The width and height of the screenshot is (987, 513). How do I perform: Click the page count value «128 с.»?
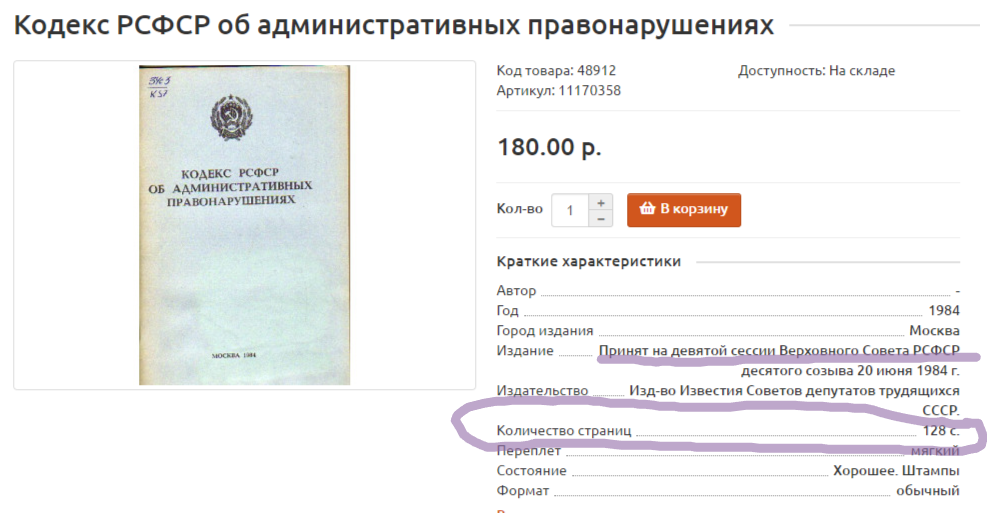[941, 431]
